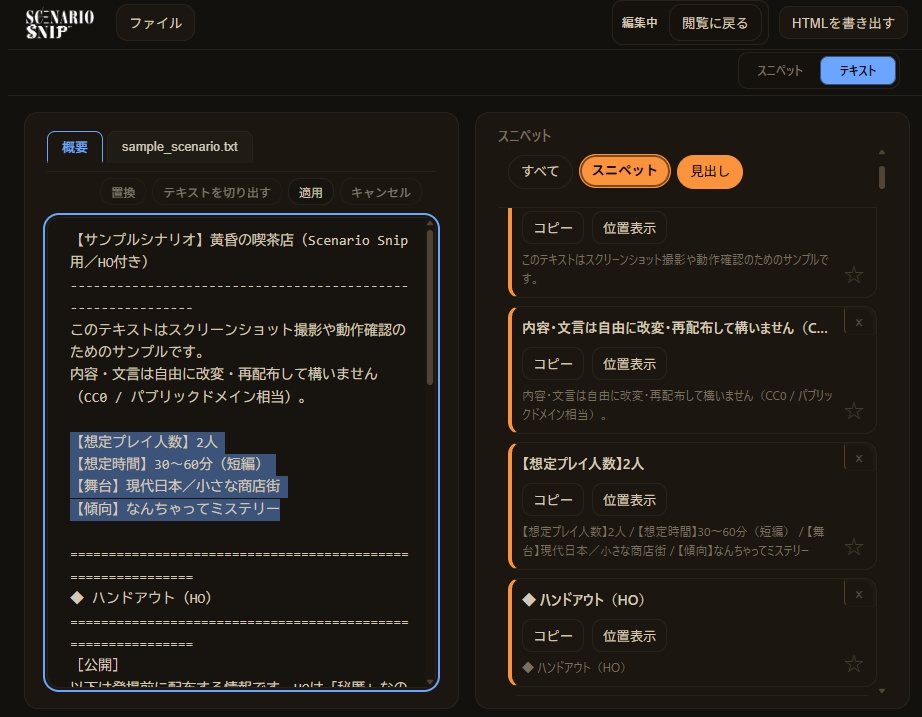Remove the '内容・文言は自由に改変' snippet card
This screenshot has width=922, height=717.
click(x=859, y=322)
